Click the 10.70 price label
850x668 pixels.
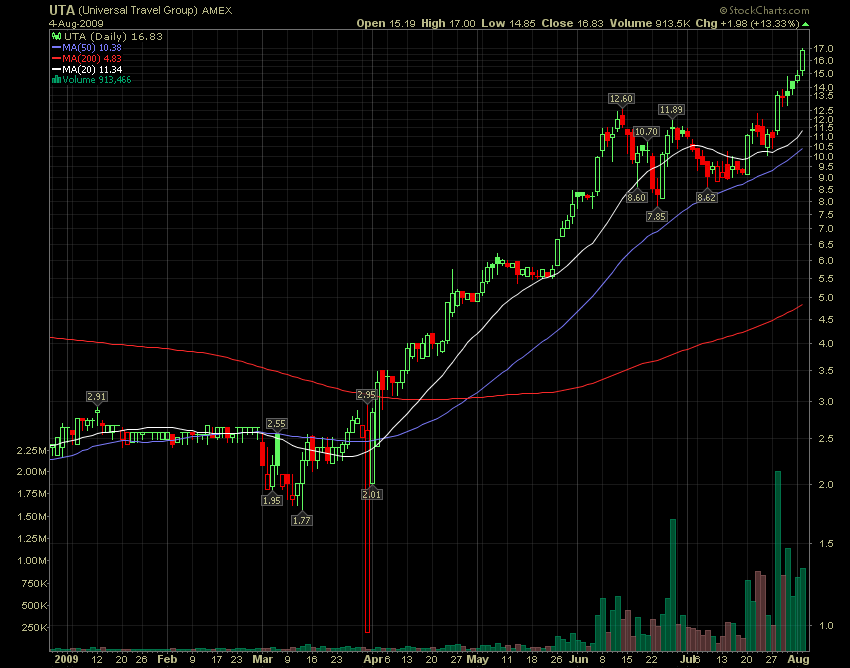coord(646,131)
